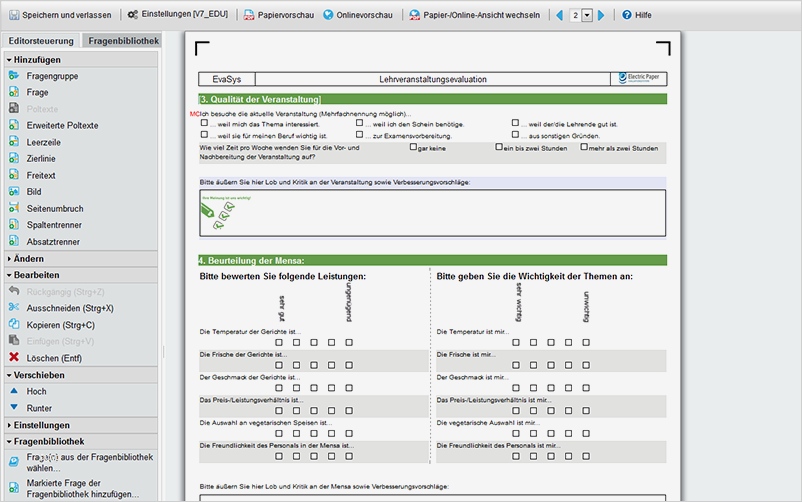Click Onlinevorschau label
This screenshot has width=802, height=502.
tap(364, 15)
